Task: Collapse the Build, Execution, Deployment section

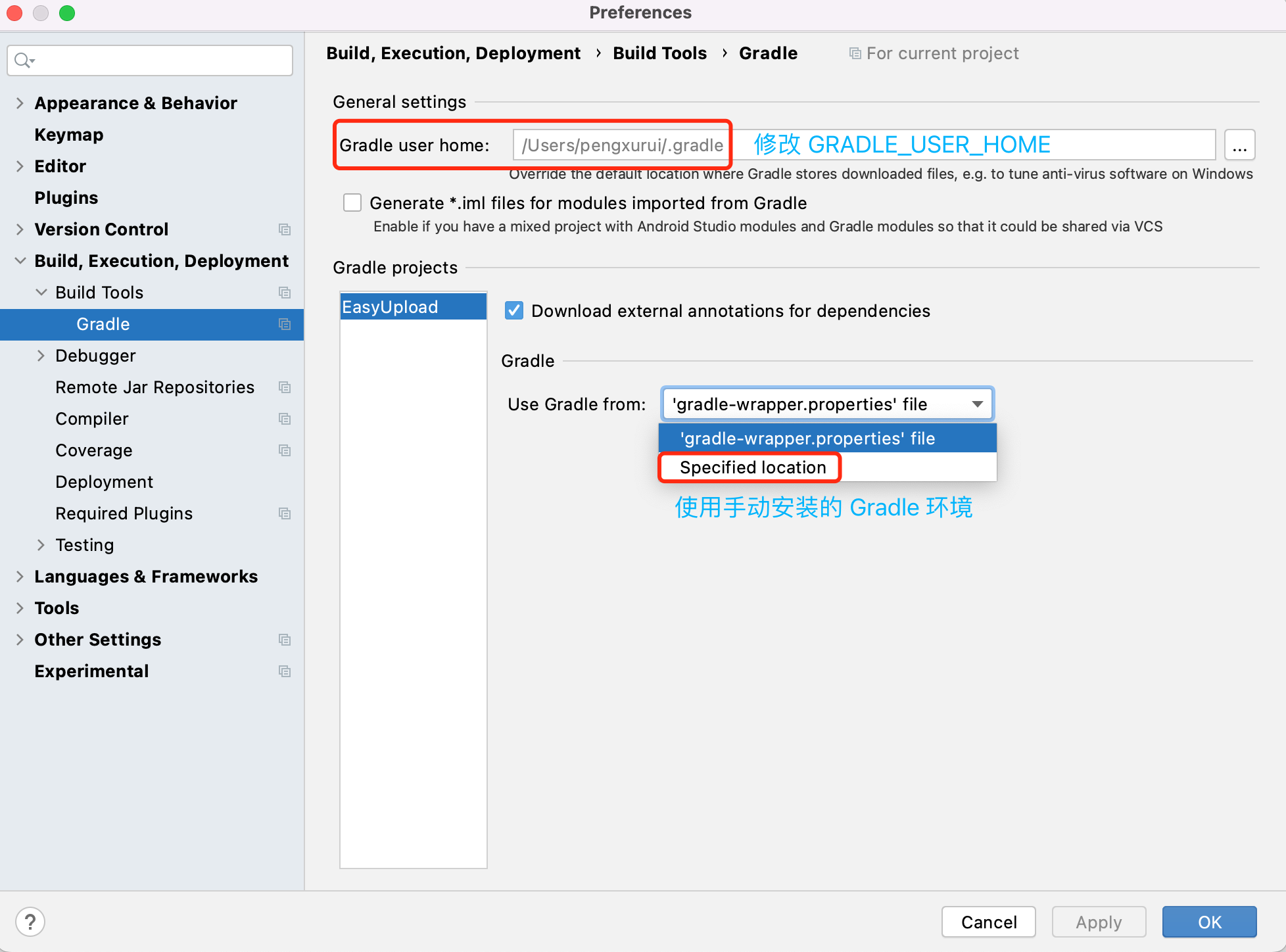Action: pos(20,261)
